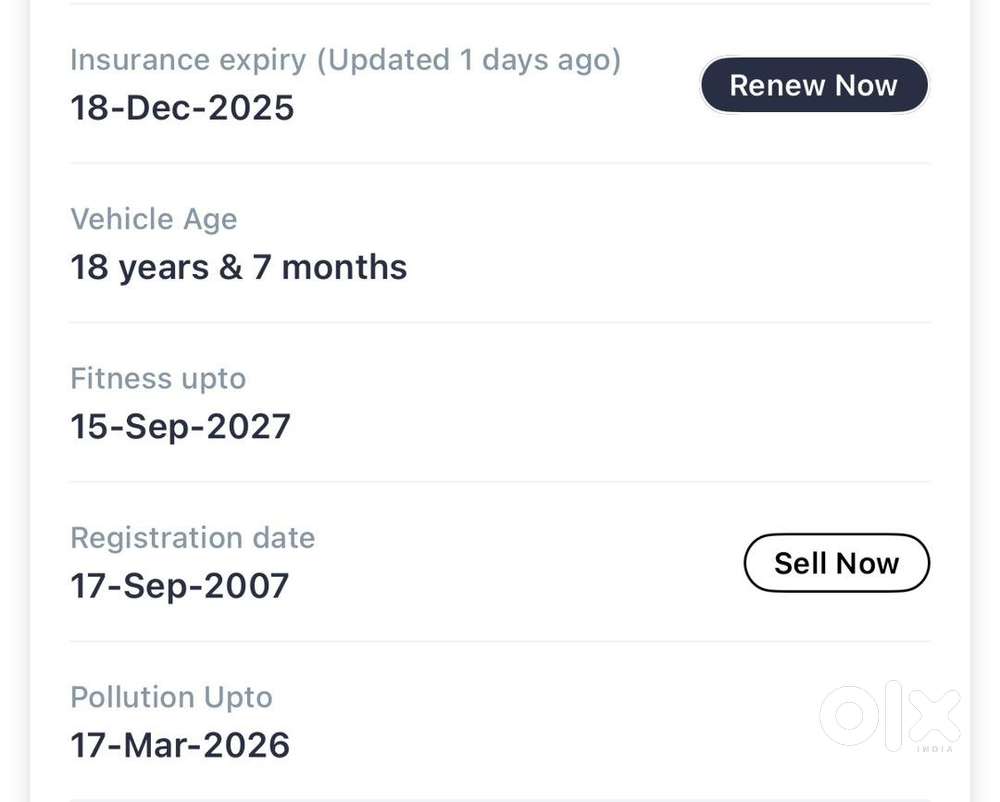Click the Insurance expiry label
This screenshot has height=802, width=1000.
(188, 60)
